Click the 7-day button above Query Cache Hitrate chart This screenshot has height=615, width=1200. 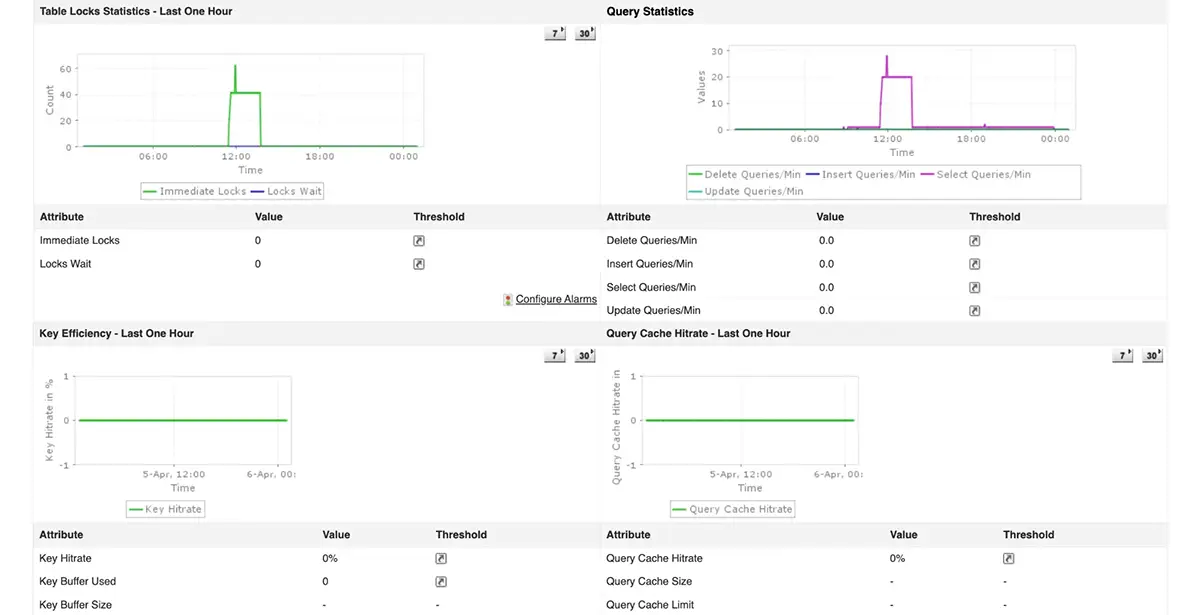pos(1122,355)
